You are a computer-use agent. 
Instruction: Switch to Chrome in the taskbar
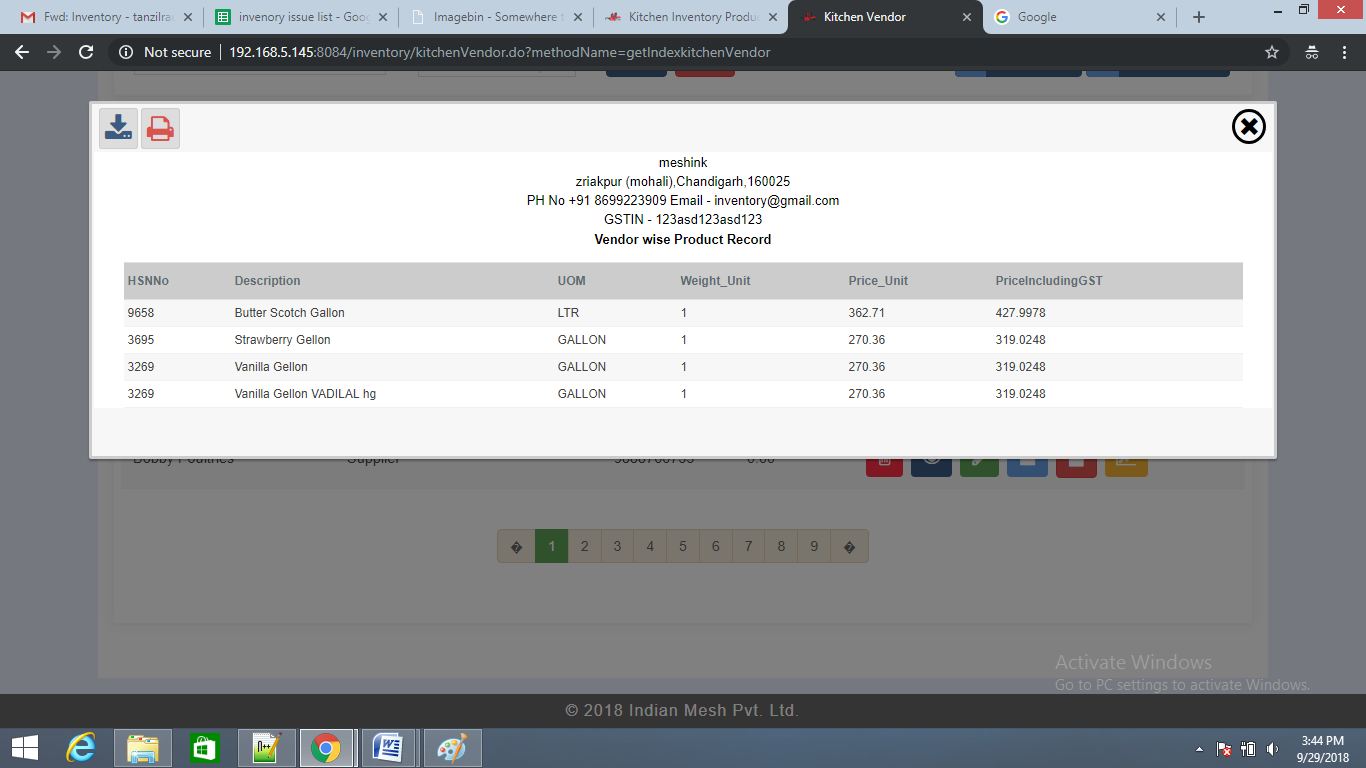click(x=326, y=747)
